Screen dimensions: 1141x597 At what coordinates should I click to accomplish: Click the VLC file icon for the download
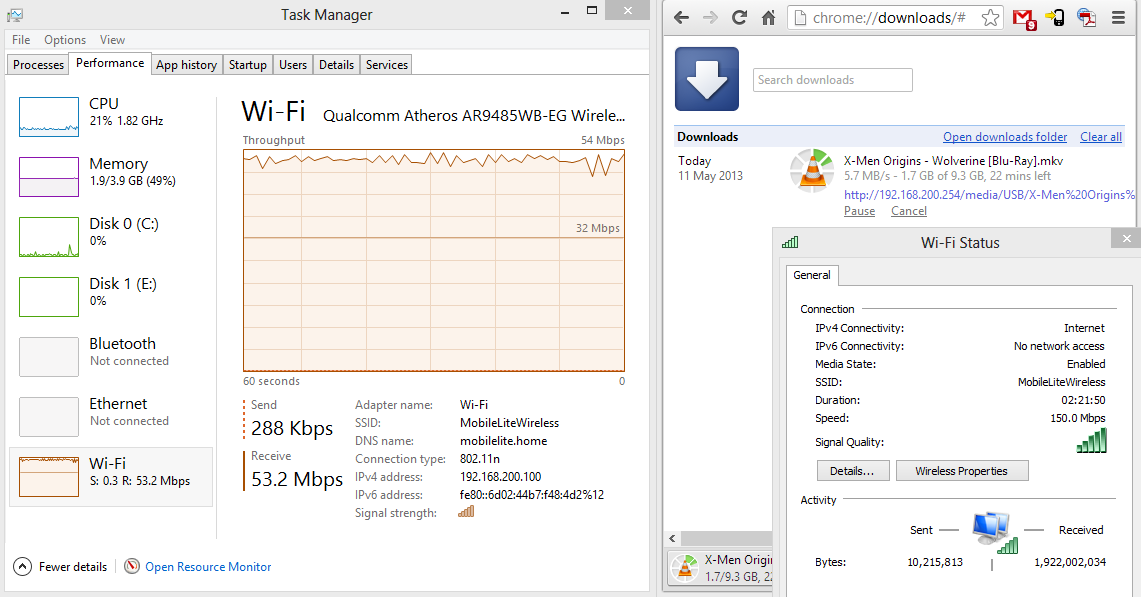(811, 170)
